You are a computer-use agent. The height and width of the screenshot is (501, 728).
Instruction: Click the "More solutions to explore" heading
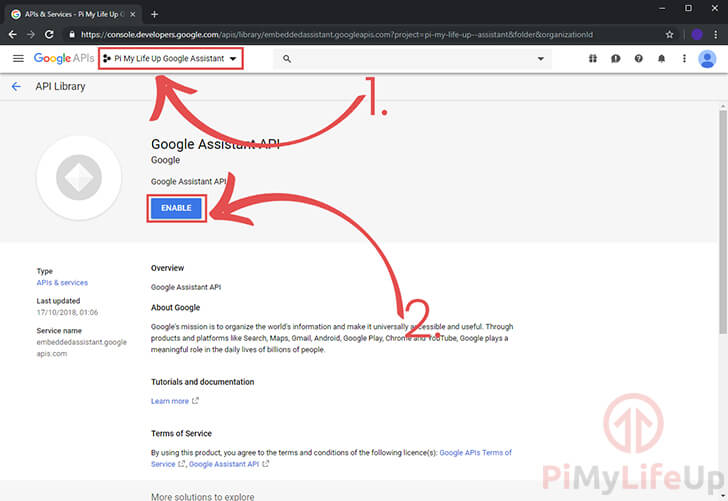[202, 496]
